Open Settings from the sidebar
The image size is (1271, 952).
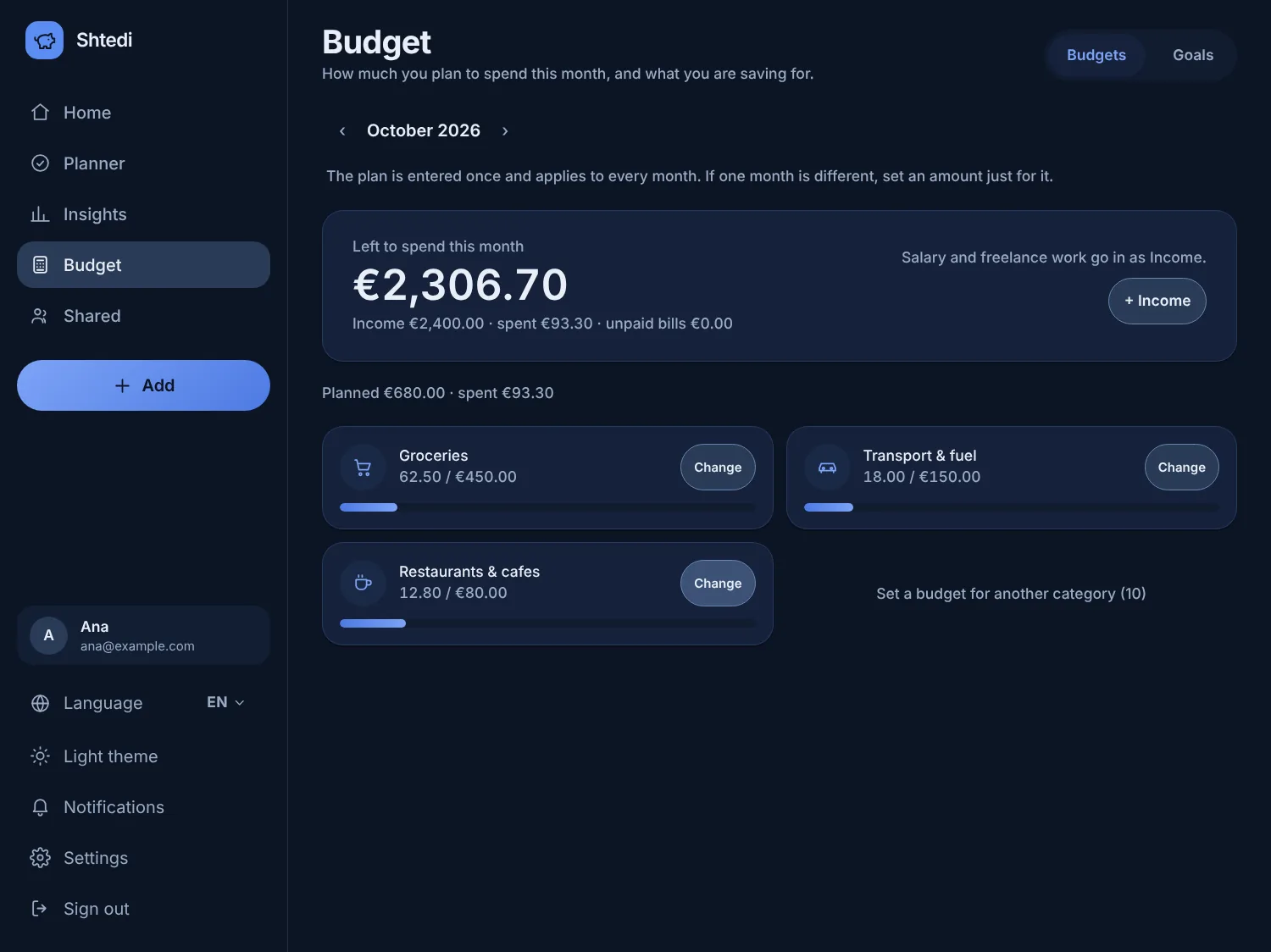coord(143,858)
